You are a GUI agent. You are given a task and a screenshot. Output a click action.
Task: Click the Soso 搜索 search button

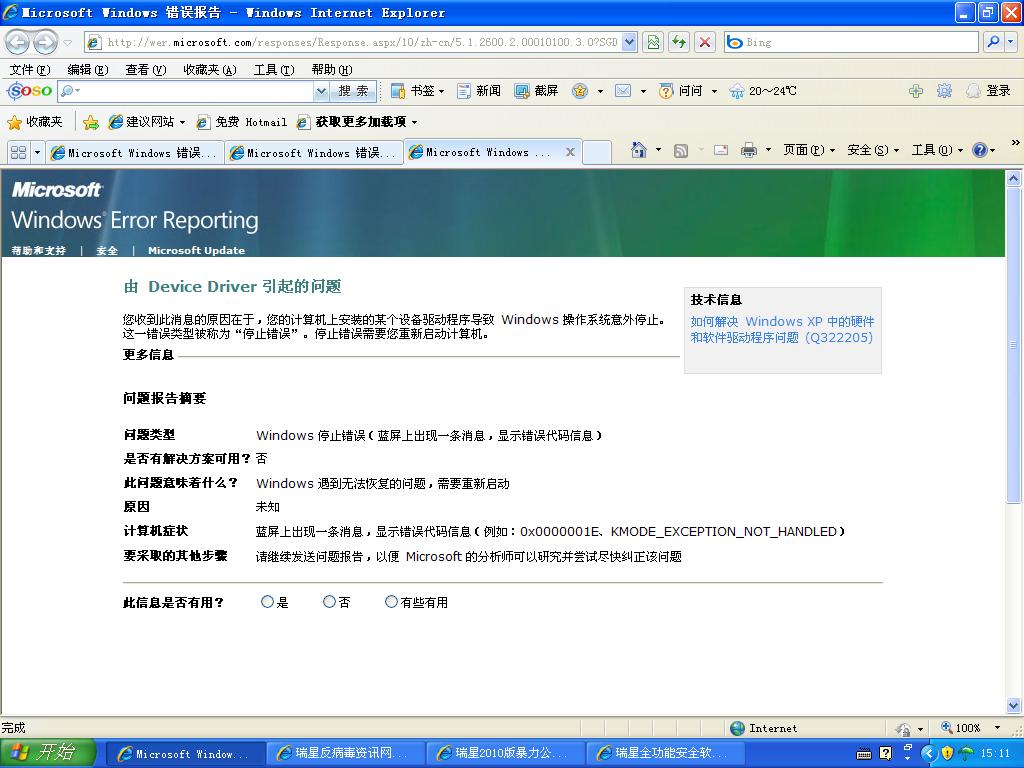click(353, 91)
